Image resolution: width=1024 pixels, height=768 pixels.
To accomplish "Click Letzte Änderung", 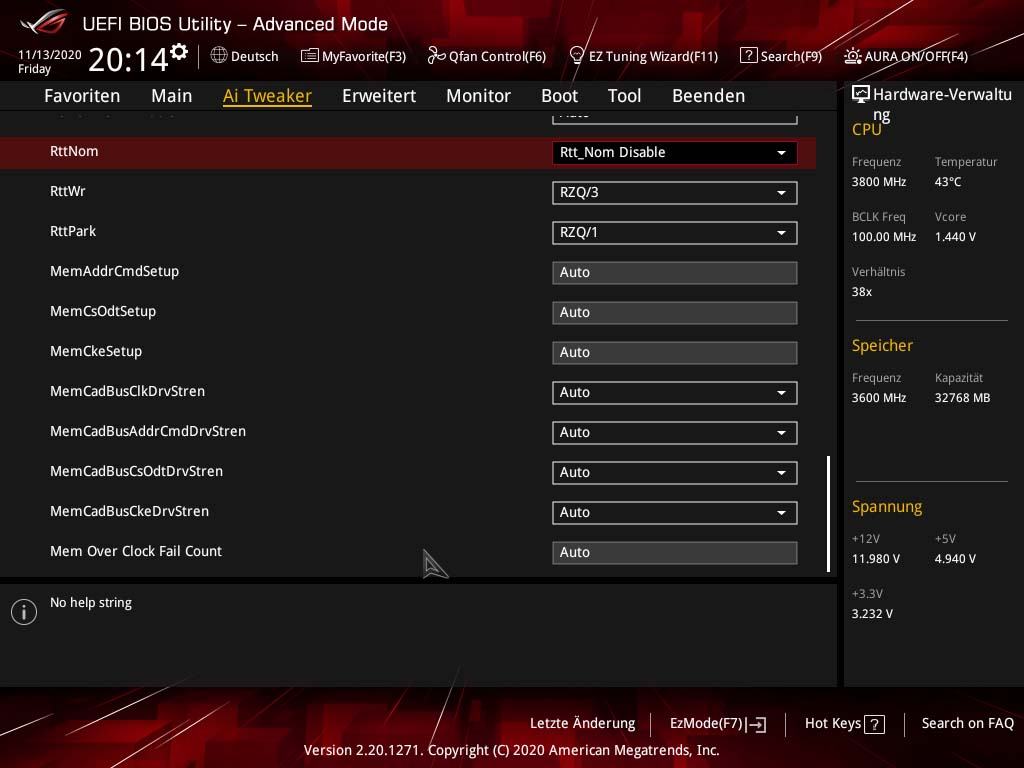I will pos(583,724).
